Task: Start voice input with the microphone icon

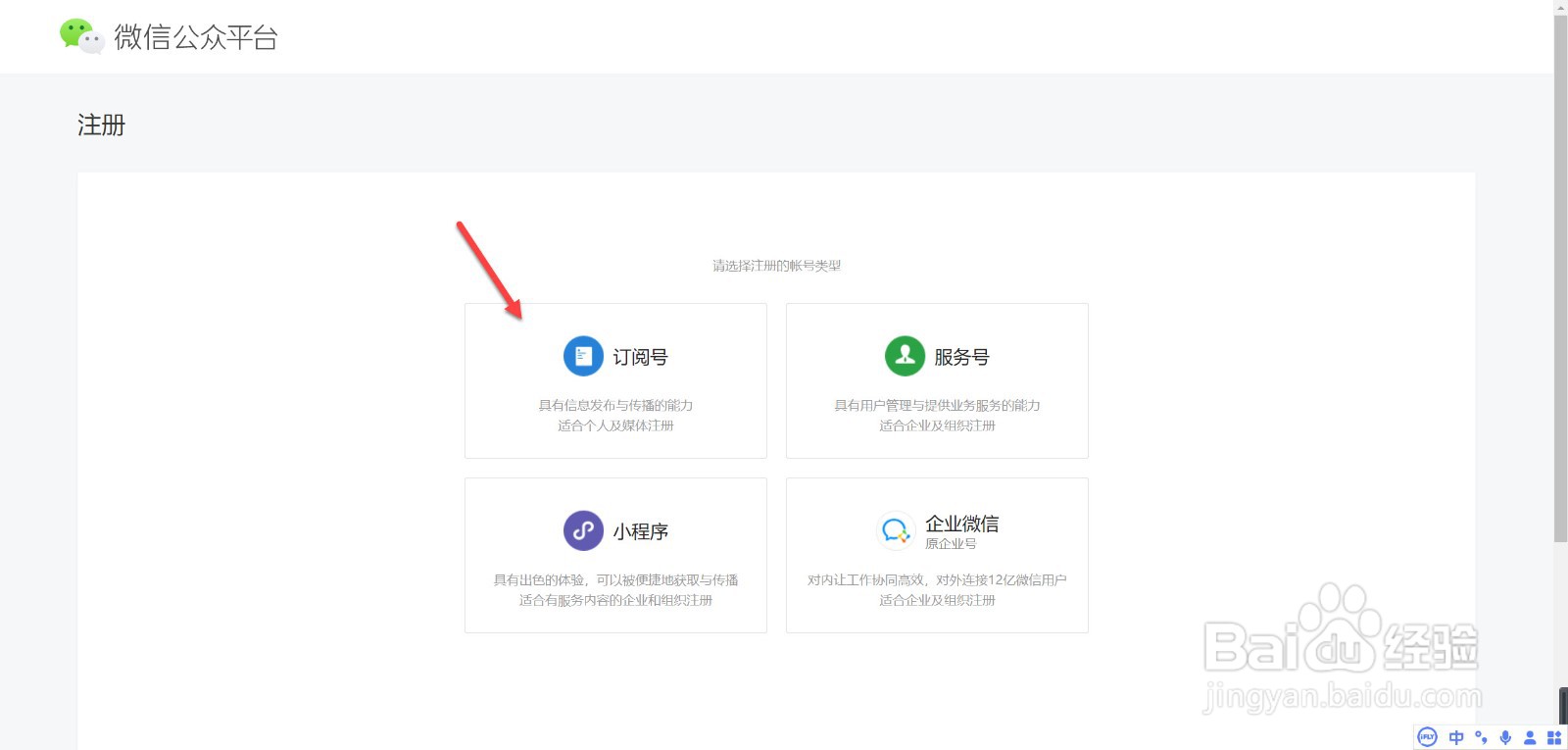Action: [x=1505, y=737]
